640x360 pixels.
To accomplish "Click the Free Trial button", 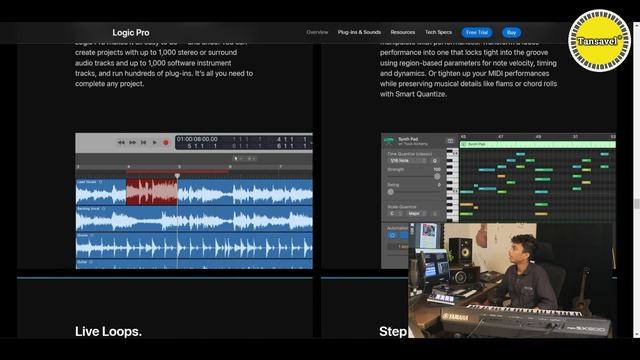I will click(x=477, y=32).
